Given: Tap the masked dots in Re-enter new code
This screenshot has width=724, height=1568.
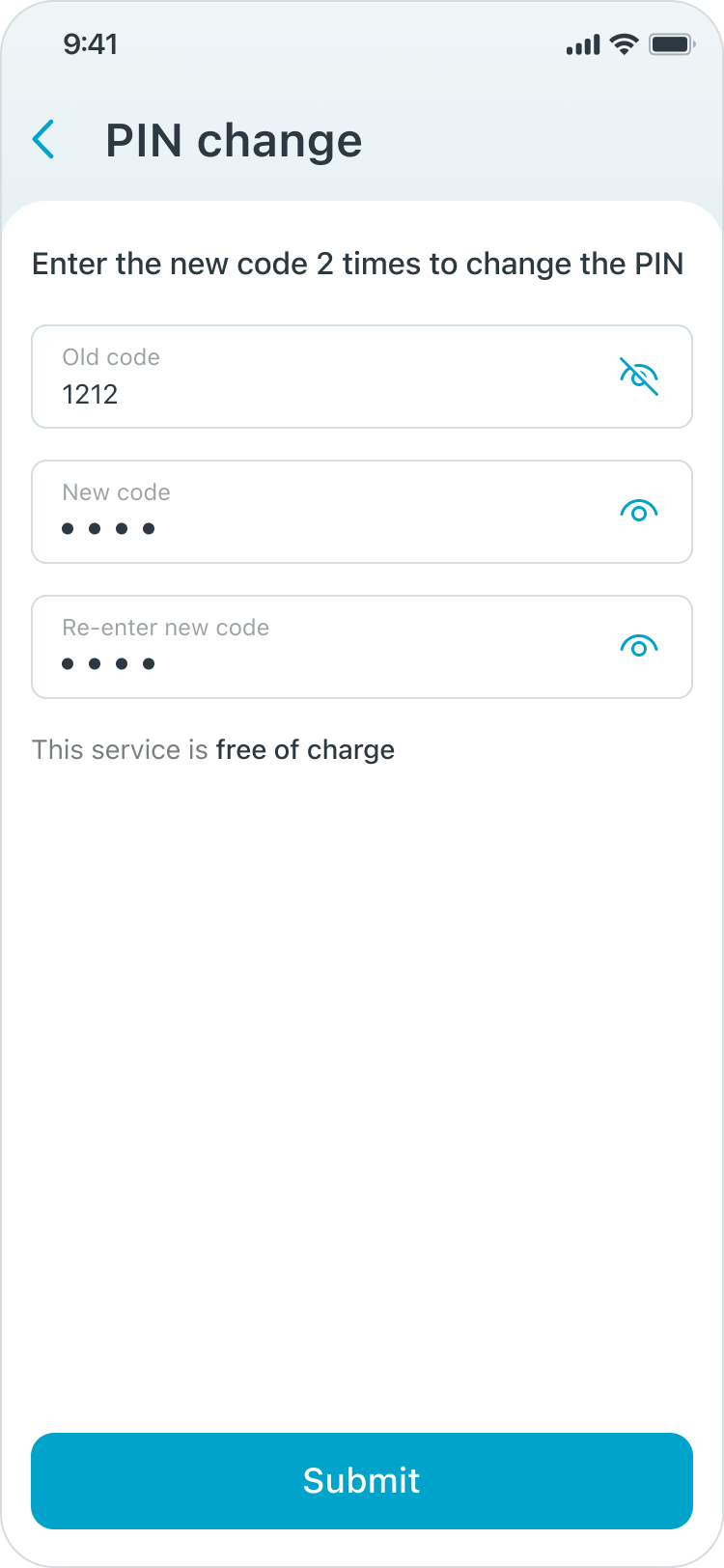Looking at the screenshot, I should pos(108,663).
